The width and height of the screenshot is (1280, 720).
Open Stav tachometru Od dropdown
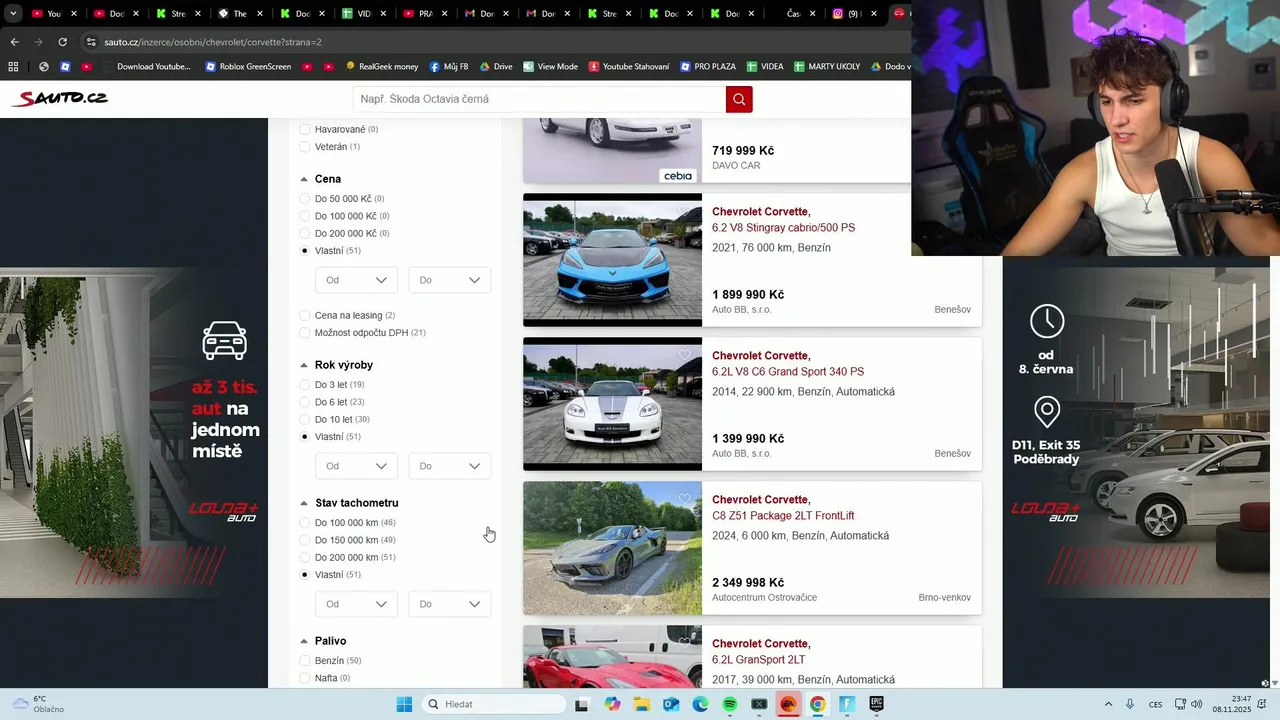click(356, 604)
